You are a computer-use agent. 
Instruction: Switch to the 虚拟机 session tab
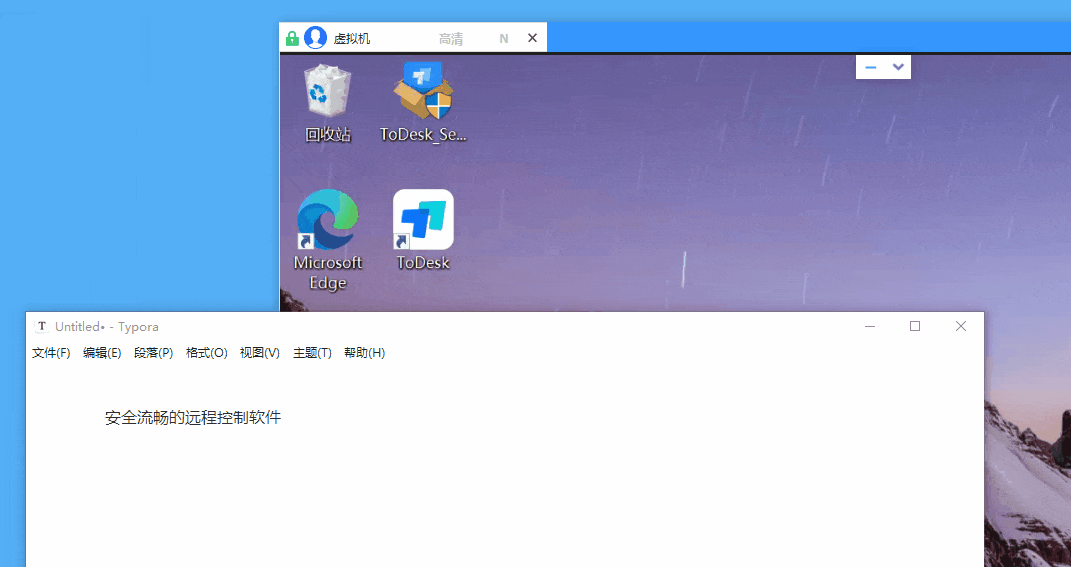pos(352,39)
